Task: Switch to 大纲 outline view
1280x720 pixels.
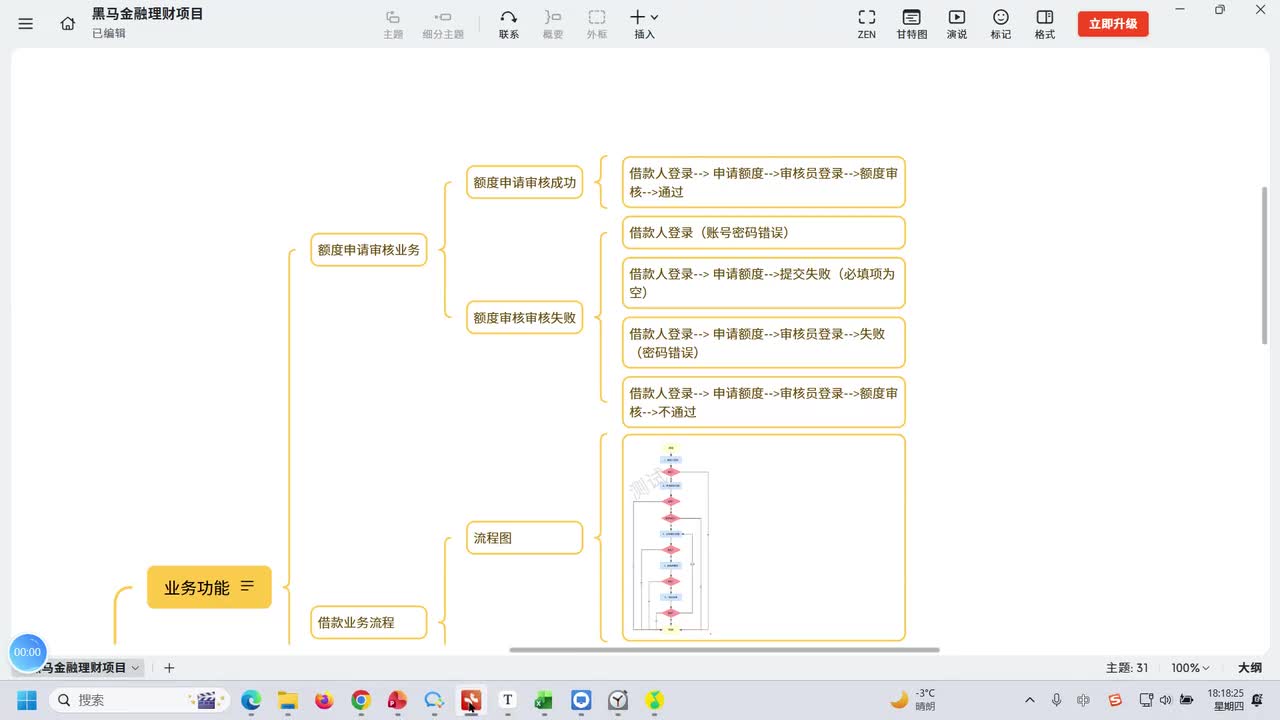Action: pyautogui.click(x=1250, y=667)
